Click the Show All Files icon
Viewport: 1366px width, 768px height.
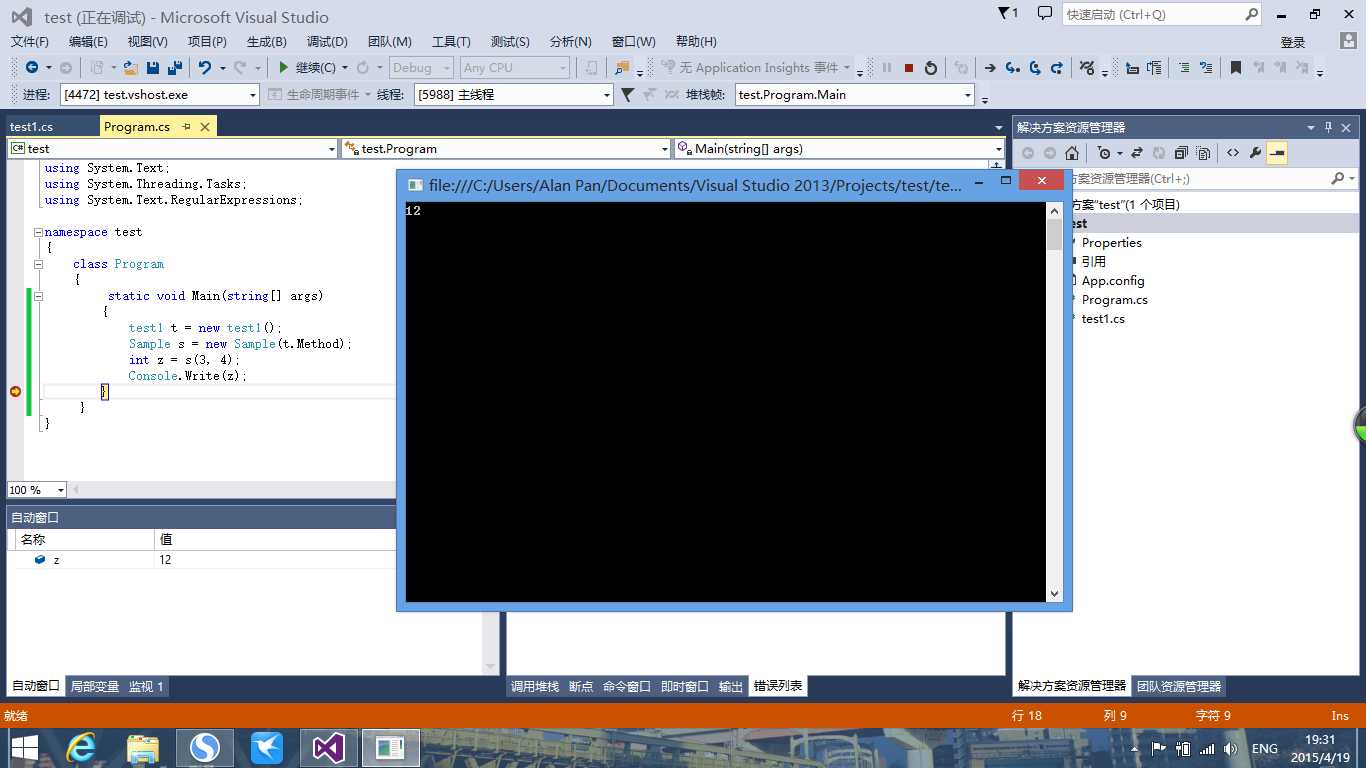pos(1203,153)
